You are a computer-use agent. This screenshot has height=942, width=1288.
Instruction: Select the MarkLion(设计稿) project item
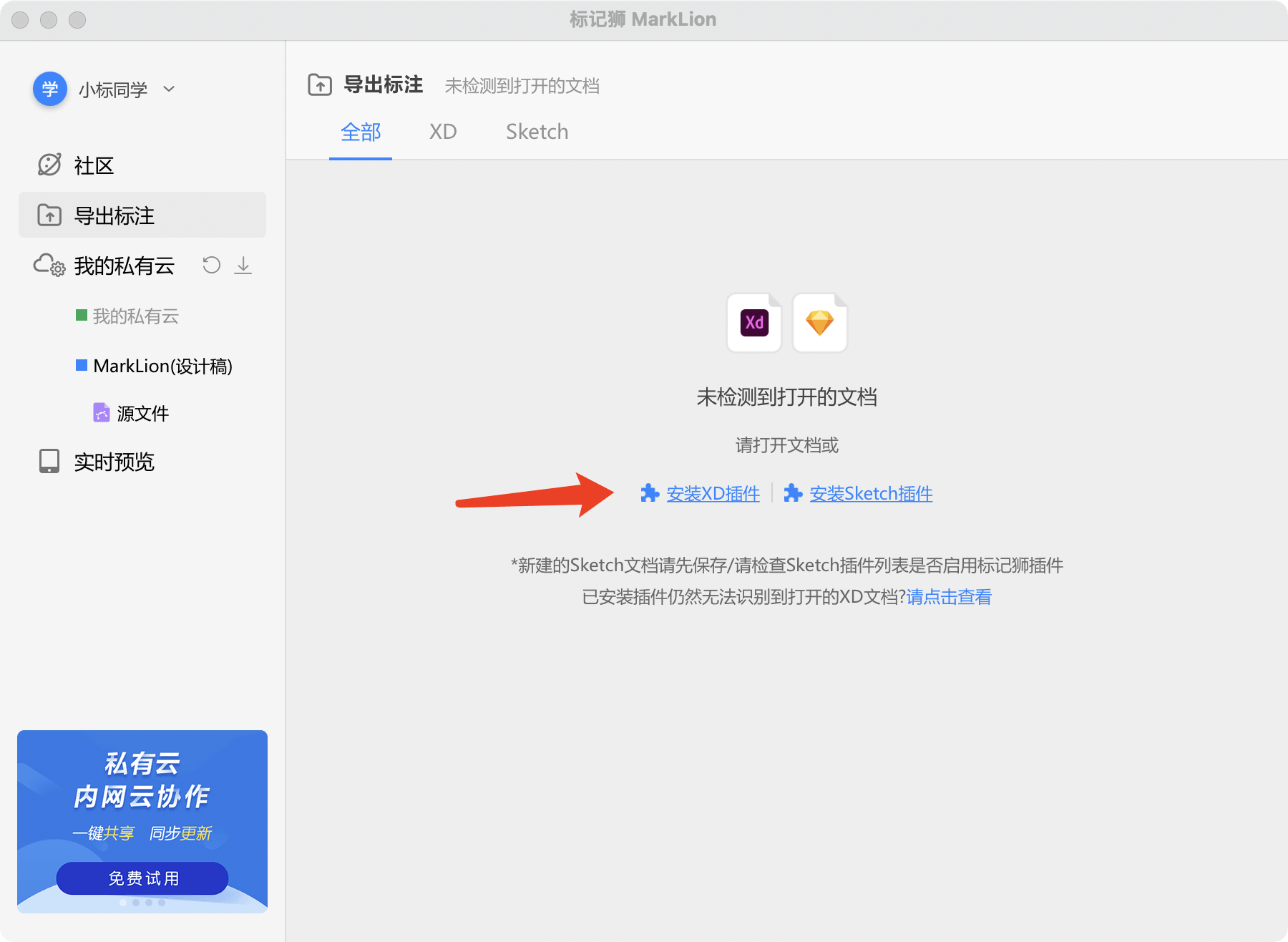162,366
